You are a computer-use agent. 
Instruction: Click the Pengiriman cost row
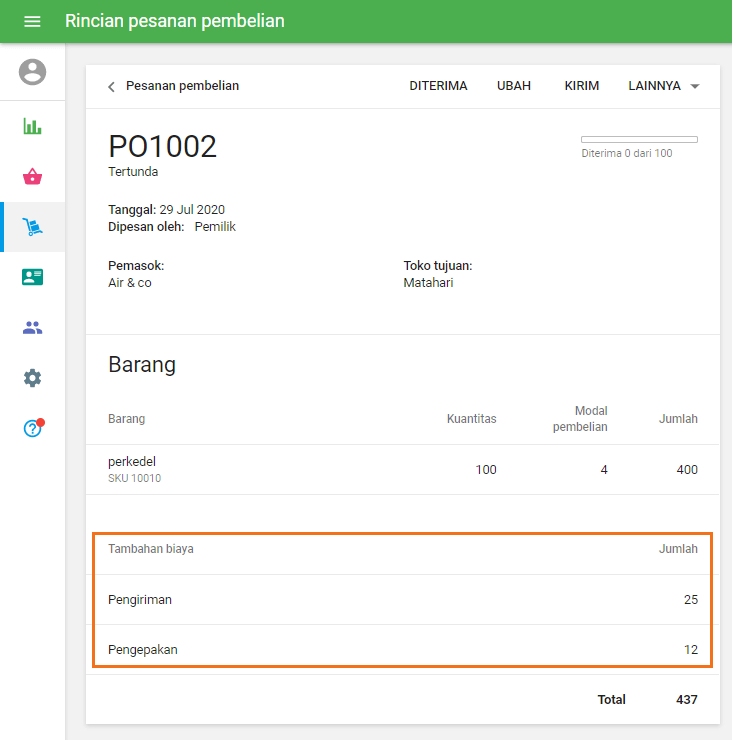402,599
